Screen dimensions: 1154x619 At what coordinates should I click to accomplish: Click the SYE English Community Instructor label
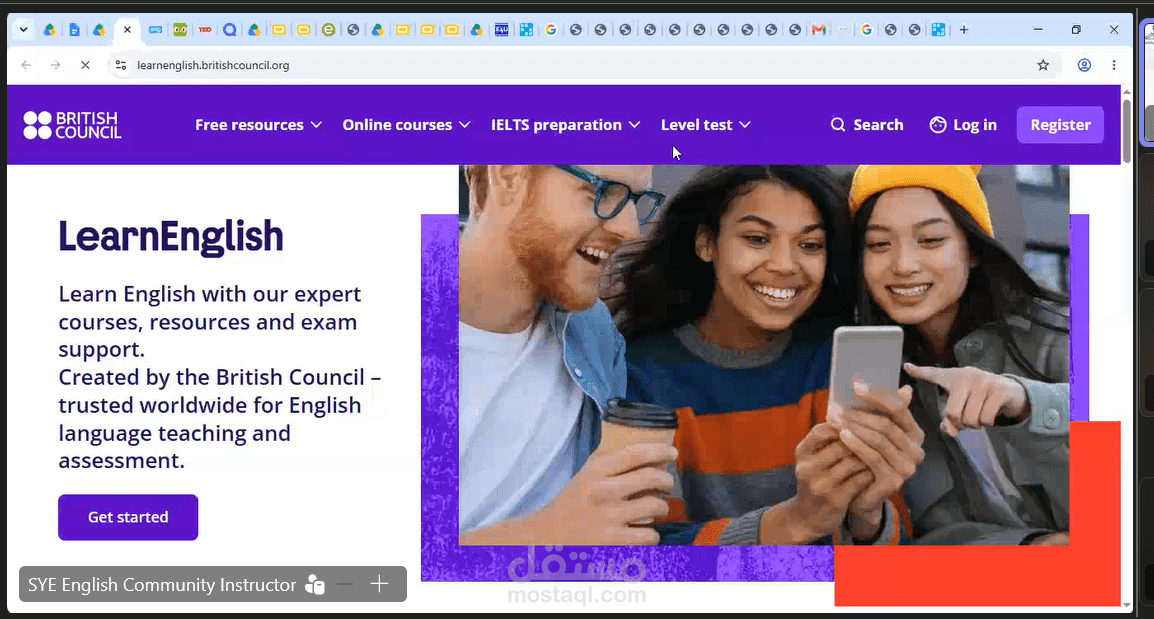tap(162, 584)
